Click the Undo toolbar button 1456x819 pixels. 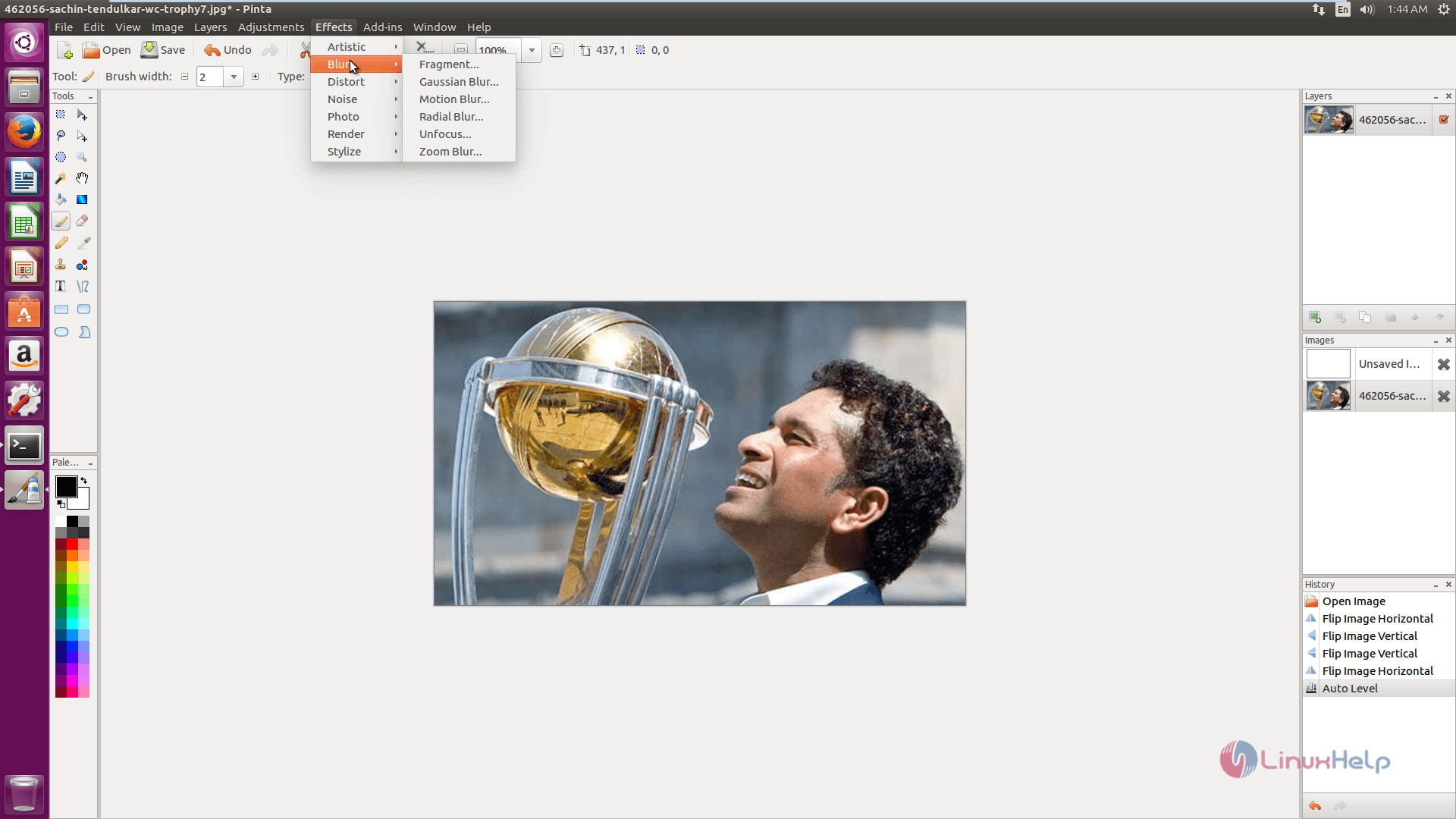coord(227,50)
